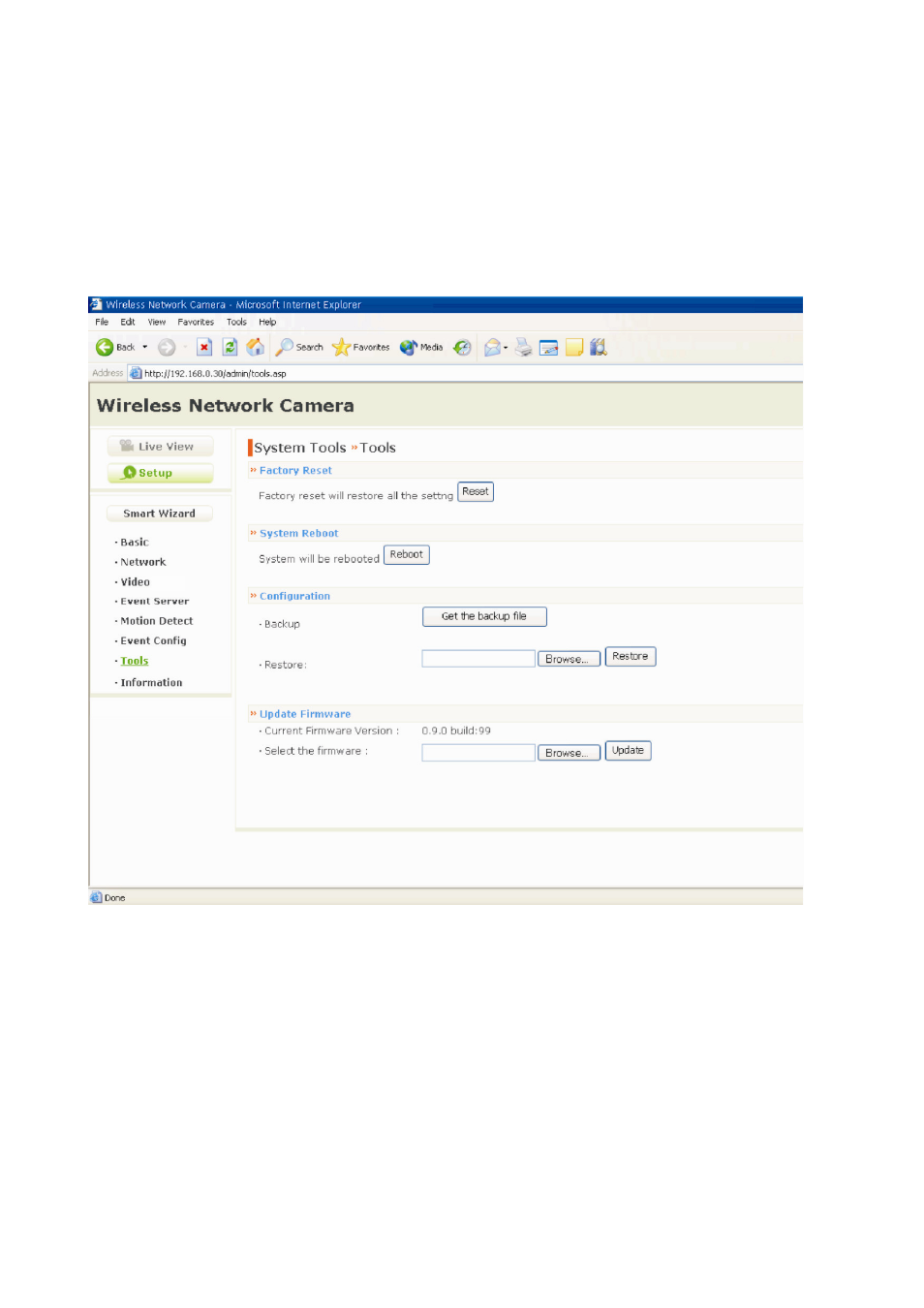Screen dimensions: 924x1308
Task: Open the Media toolbar button
Action: (x=421, y=347)
